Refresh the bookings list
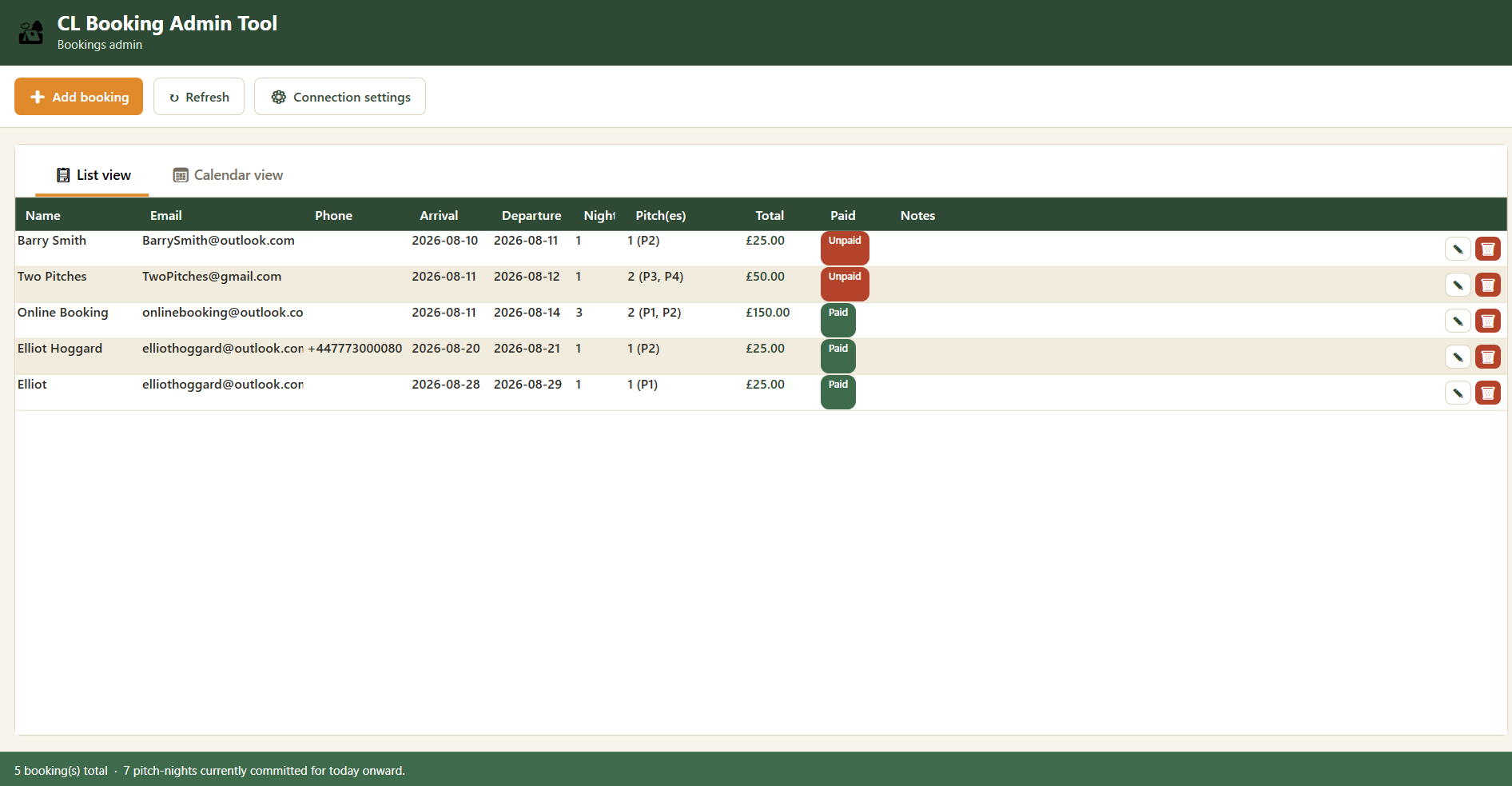 [x=199, y=97]
